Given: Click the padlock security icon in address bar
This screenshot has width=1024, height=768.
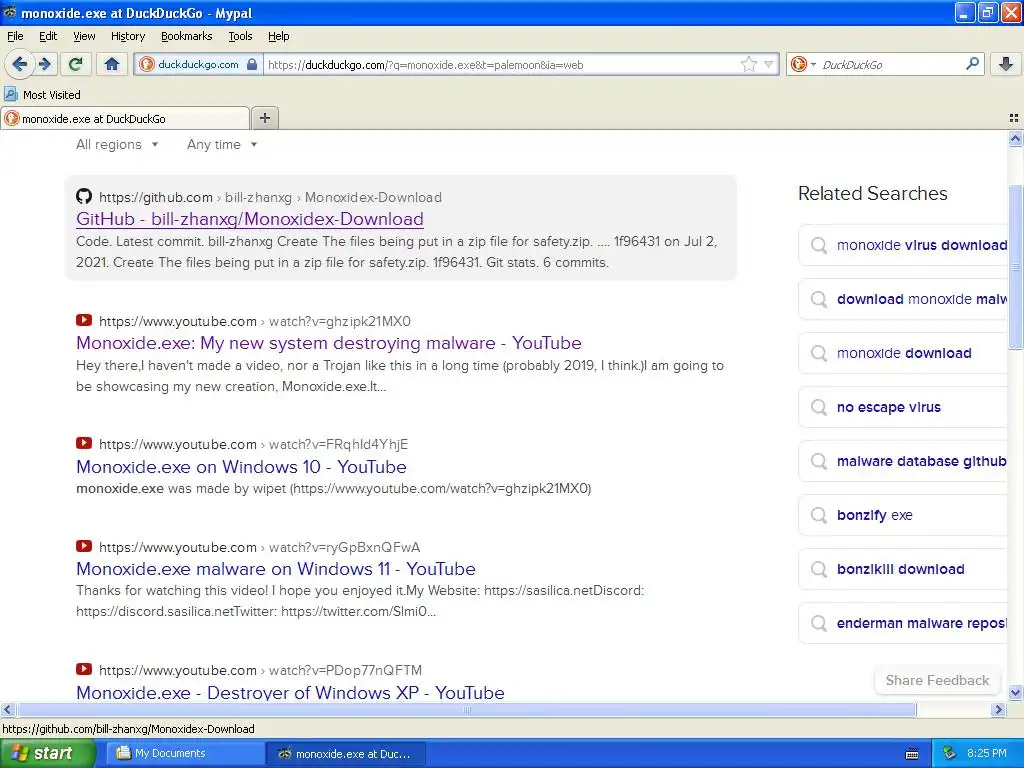Looking at the screenshot, I should click(x=251, y=64).
